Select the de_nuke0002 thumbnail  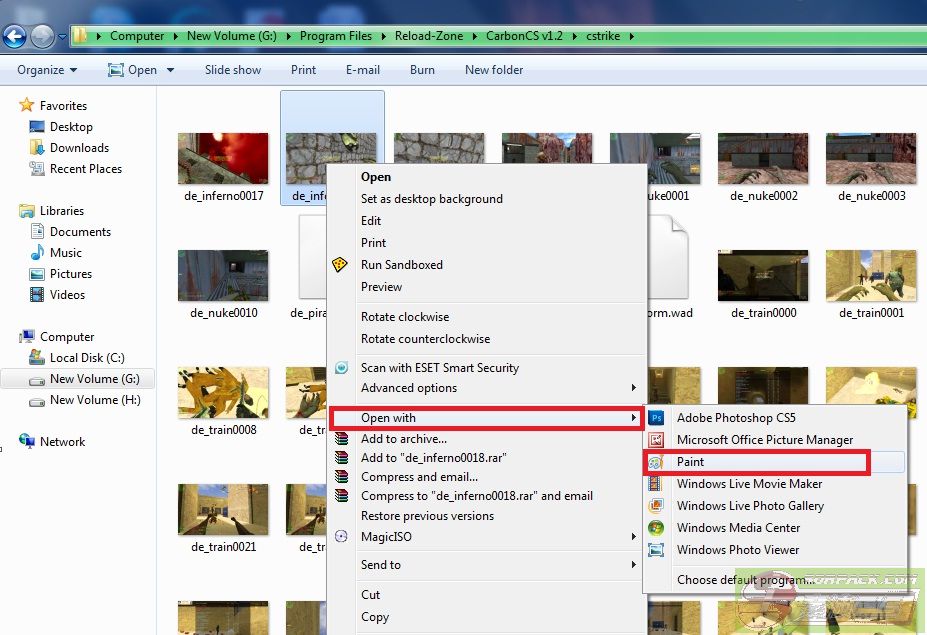763,160
